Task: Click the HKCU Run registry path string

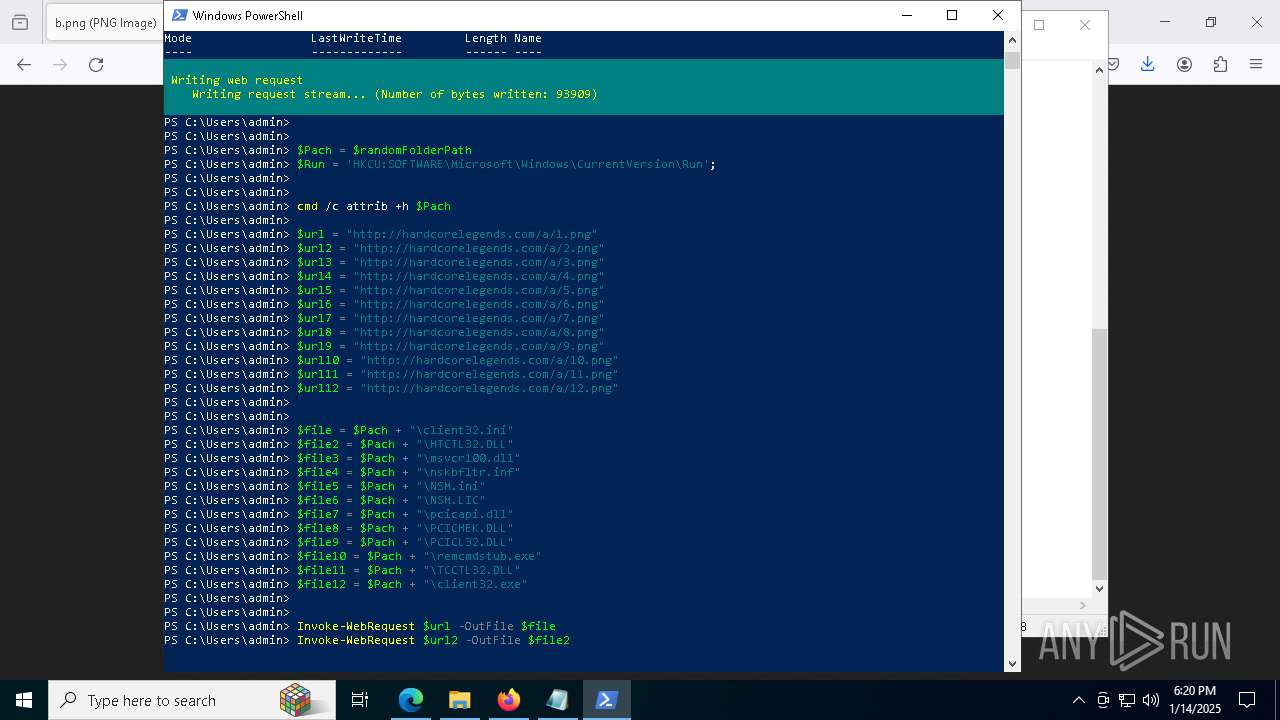Action: [528, 164]
